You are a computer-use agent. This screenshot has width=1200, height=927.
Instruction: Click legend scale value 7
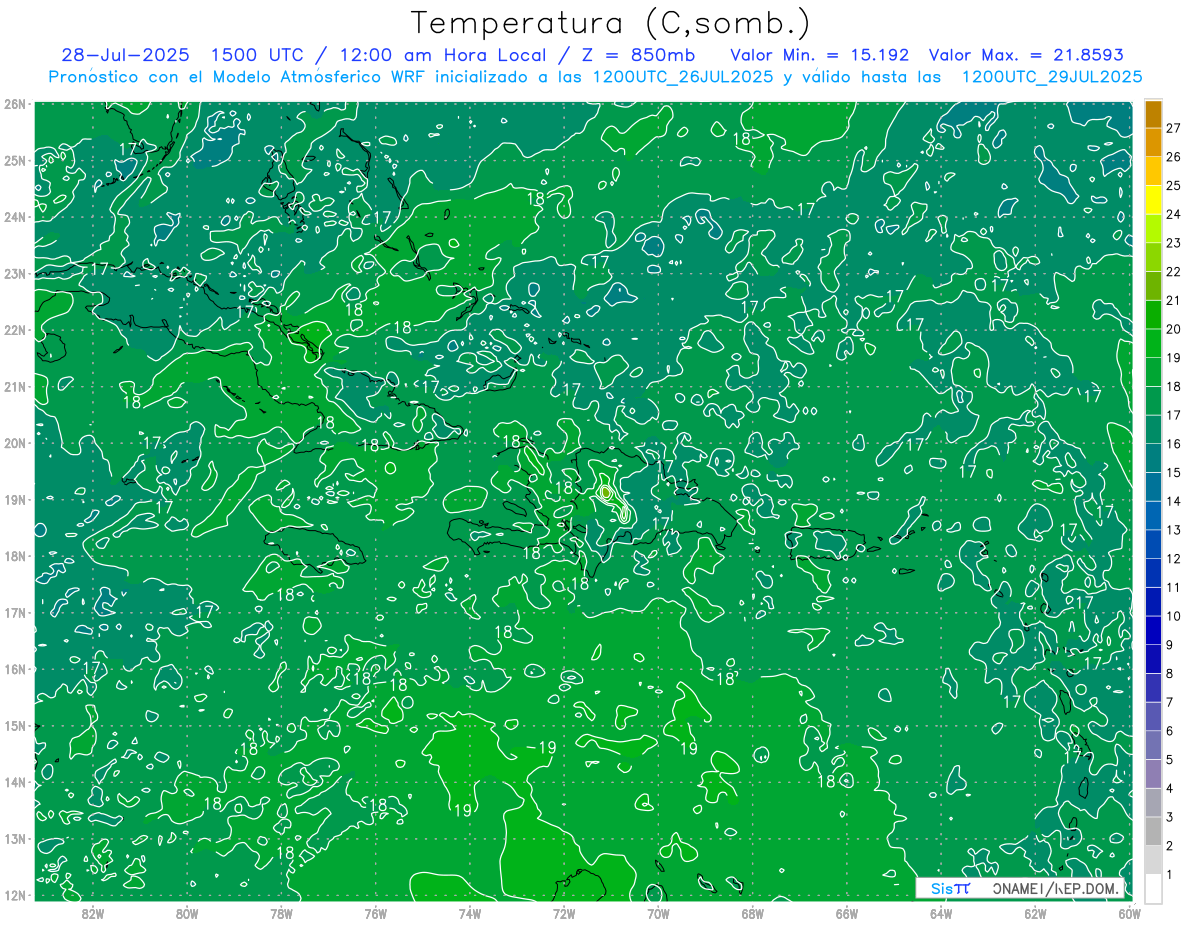pos(1171,702)
